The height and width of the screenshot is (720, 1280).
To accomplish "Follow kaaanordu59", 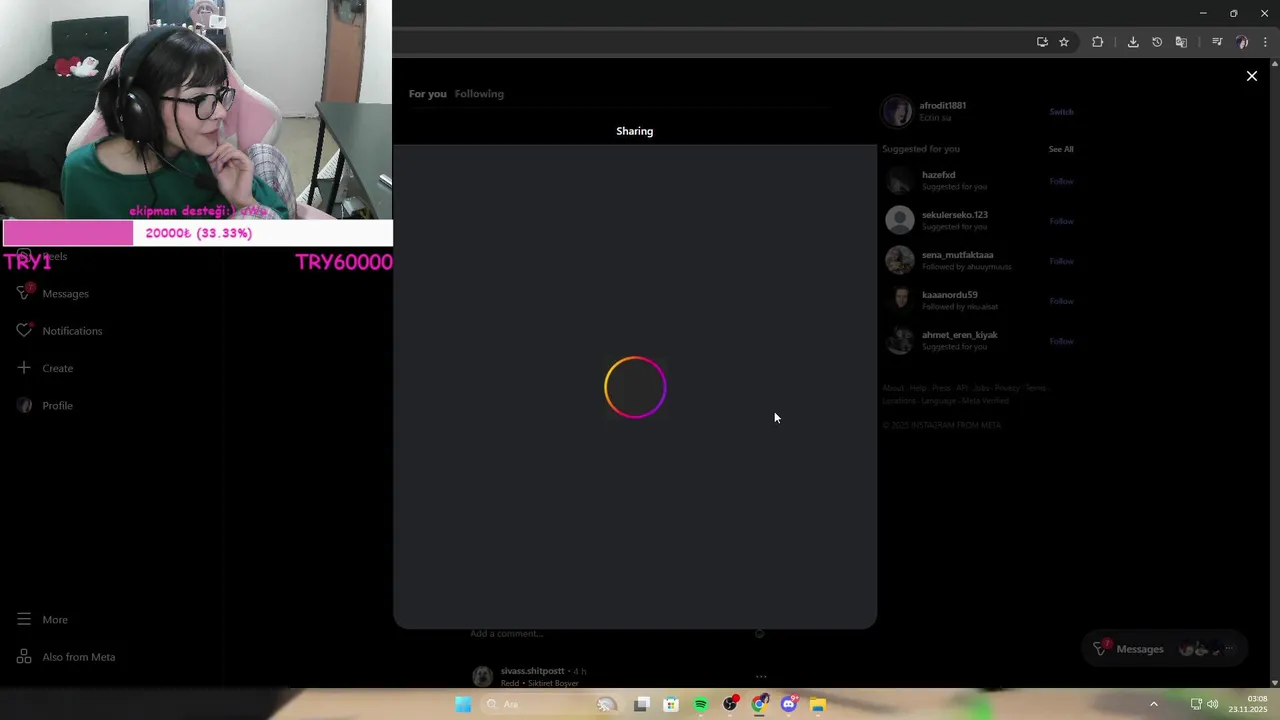I will 1061,301.
